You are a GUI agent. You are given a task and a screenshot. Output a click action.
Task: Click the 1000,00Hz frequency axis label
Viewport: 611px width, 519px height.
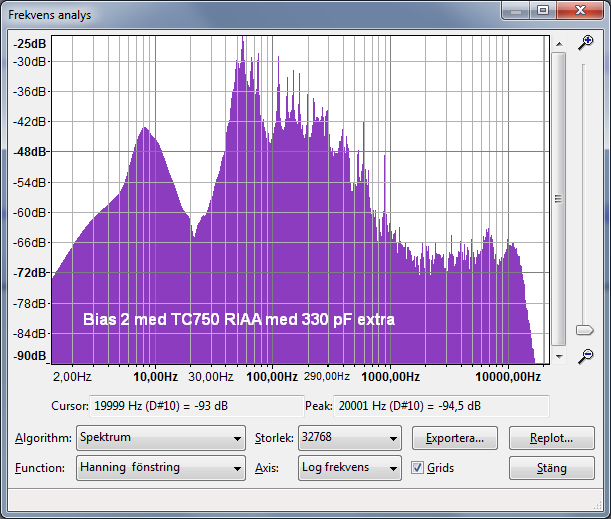(390, 377)
